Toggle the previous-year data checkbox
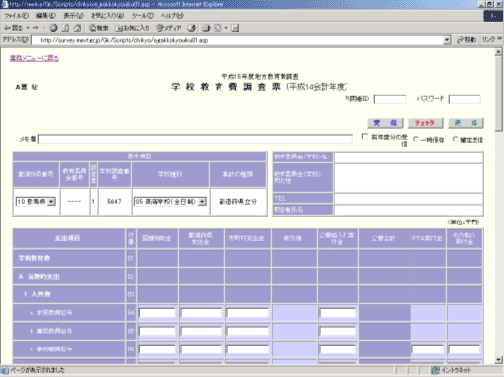Screen dimensions: 504x377 (x=365, y=137)
